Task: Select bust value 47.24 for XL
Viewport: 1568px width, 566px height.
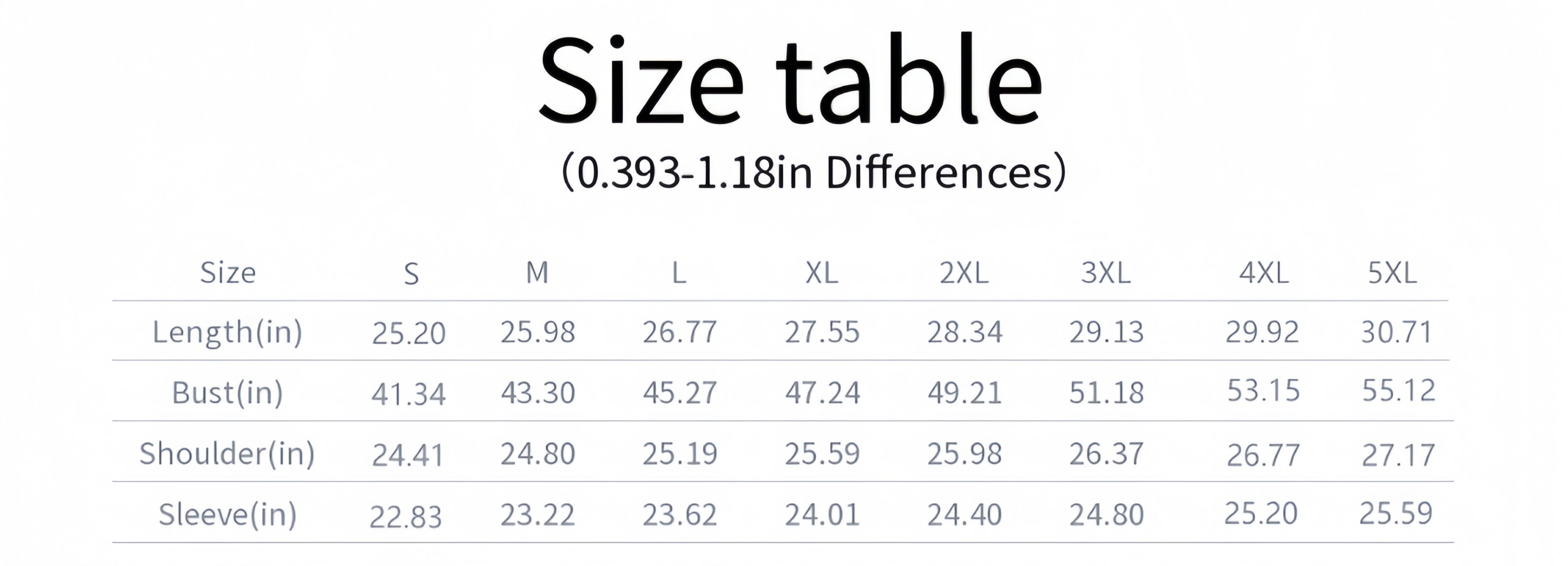Action: 822,393
